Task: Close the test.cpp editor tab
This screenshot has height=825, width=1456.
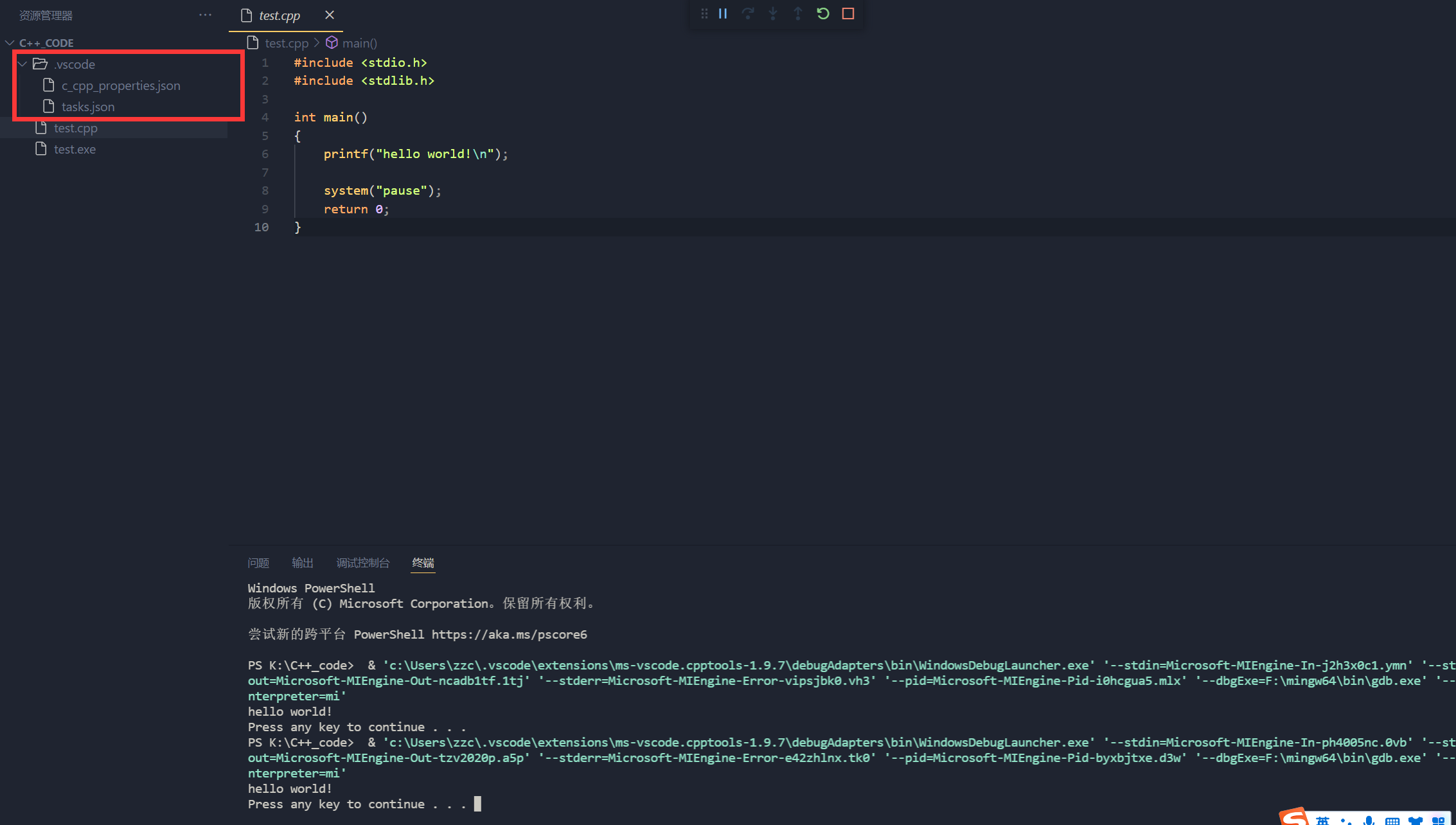Action: click(330, 15)
